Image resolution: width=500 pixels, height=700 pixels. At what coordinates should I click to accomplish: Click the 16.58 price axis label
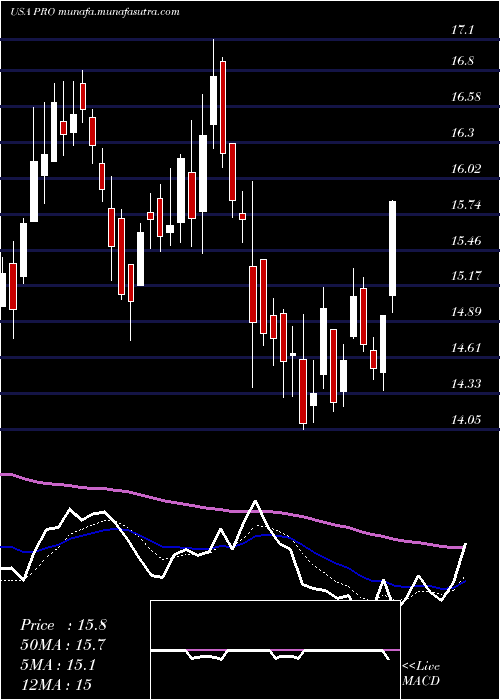[466, 97]
